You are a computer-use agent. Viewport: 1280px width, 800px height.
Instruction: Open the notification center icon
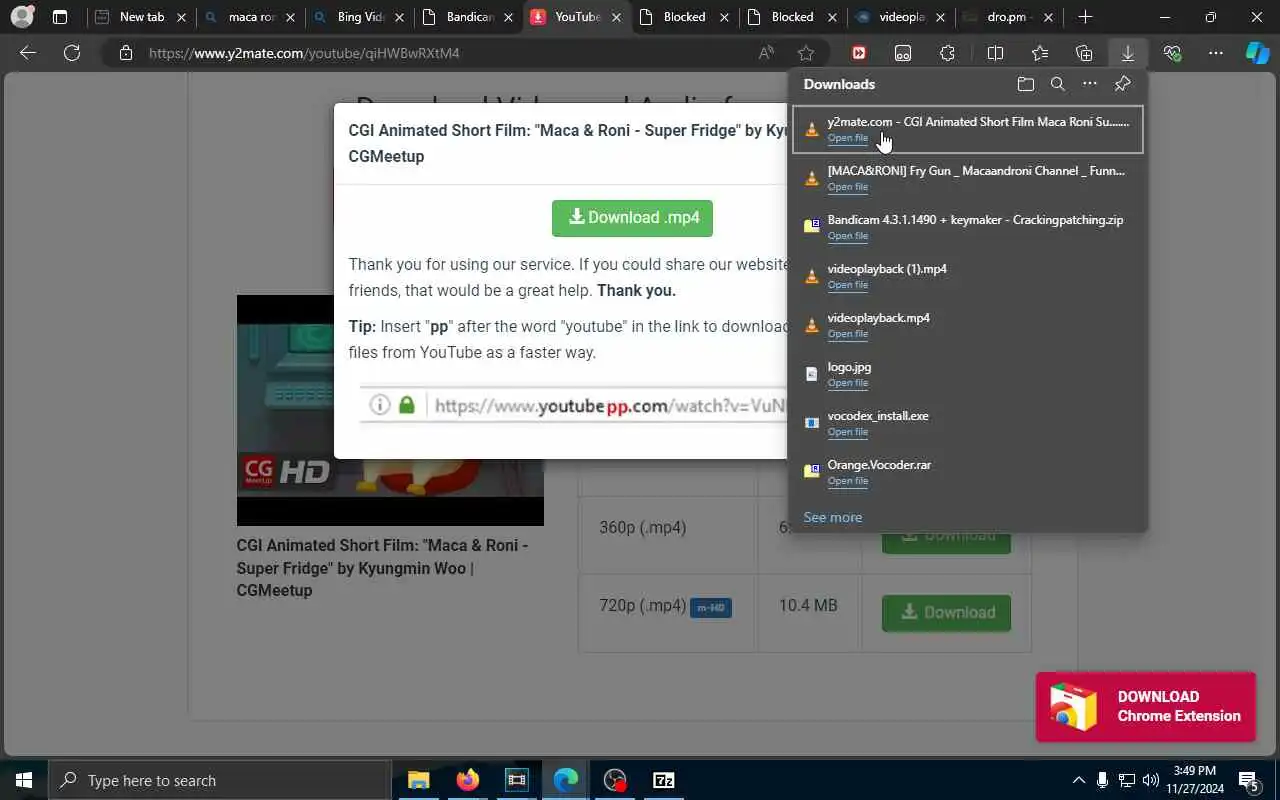pos(1249,780)
